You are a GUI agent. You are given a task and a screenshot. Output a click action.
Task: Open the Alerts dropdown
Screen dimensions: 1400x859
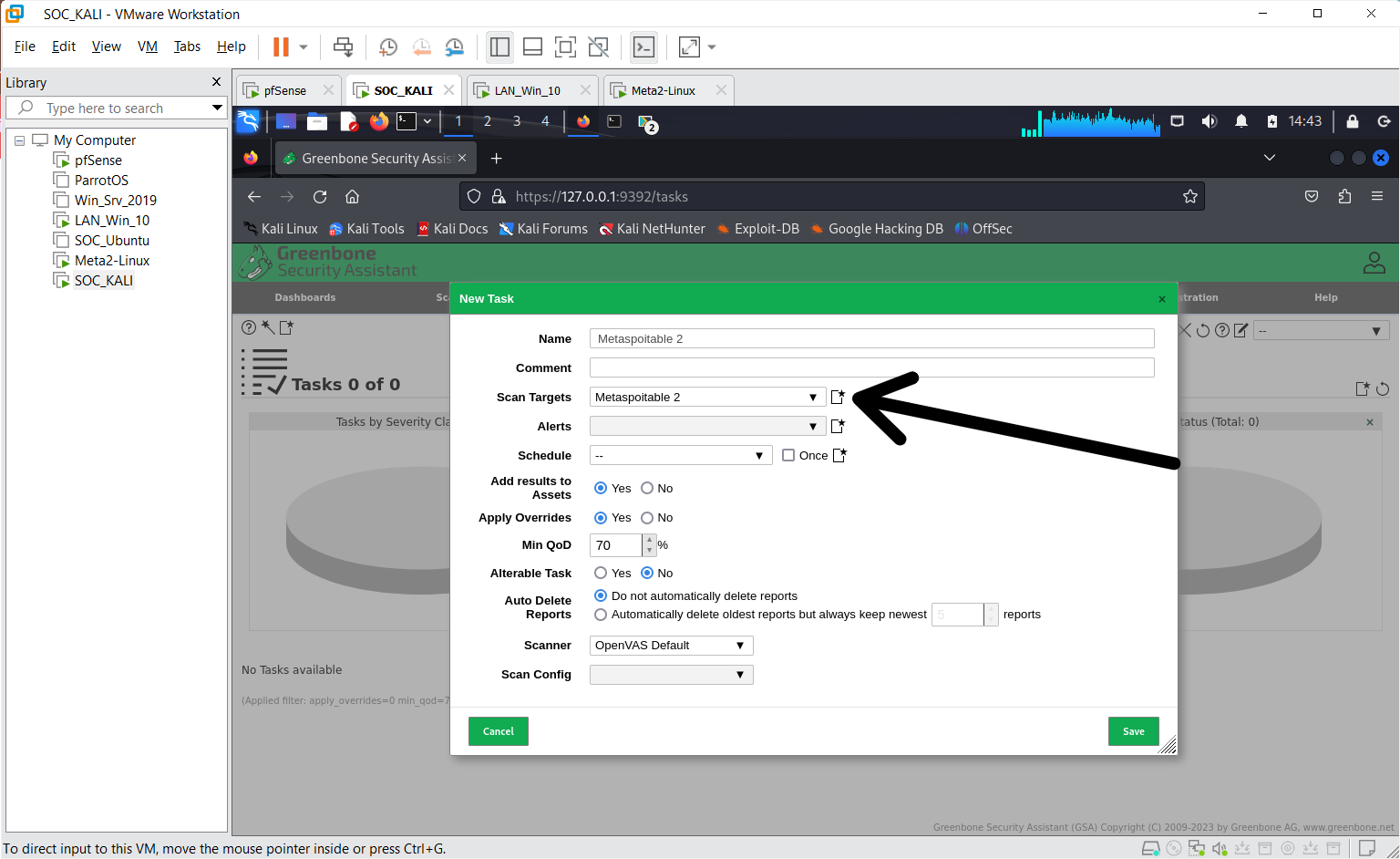tap(707, 426)
